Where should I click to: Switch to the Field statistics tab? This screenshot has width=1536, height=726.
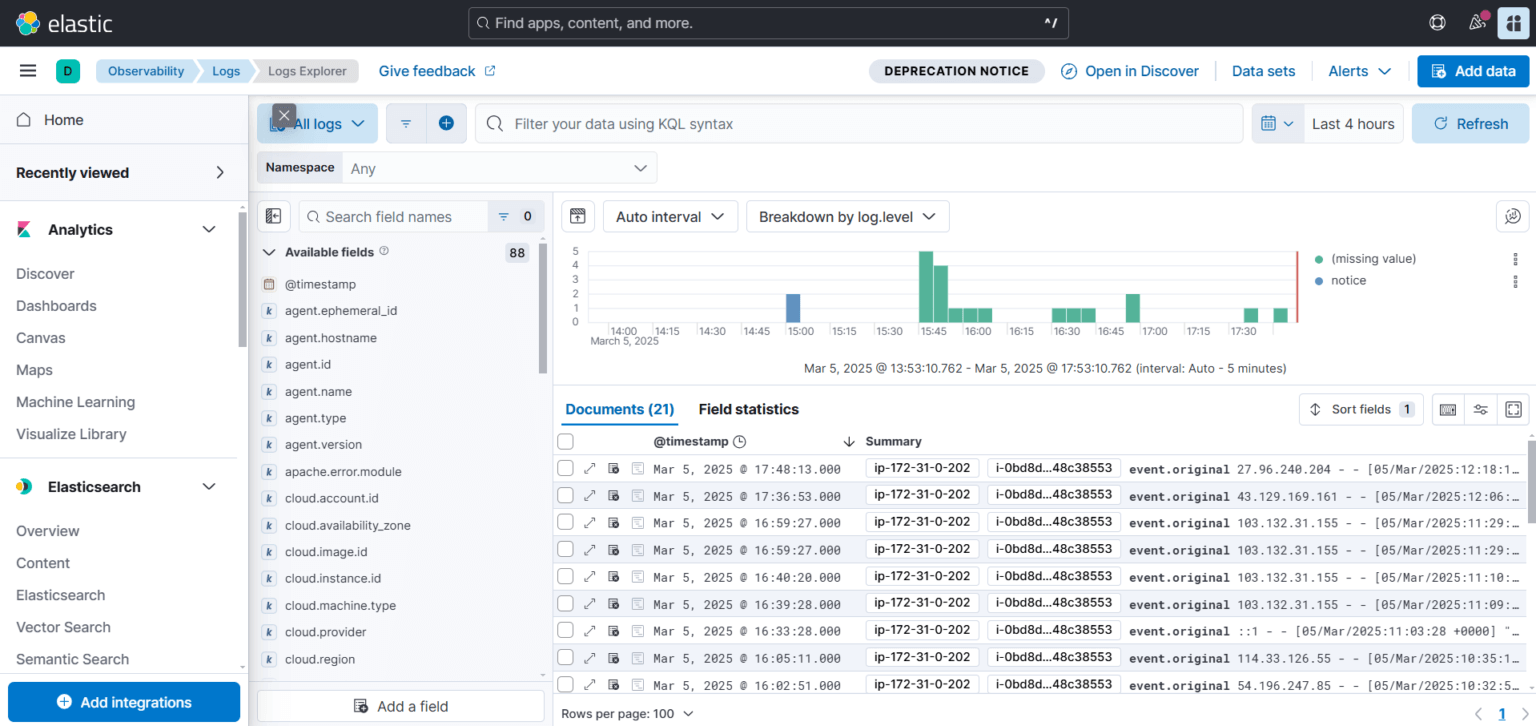click(x=748, y=409)
